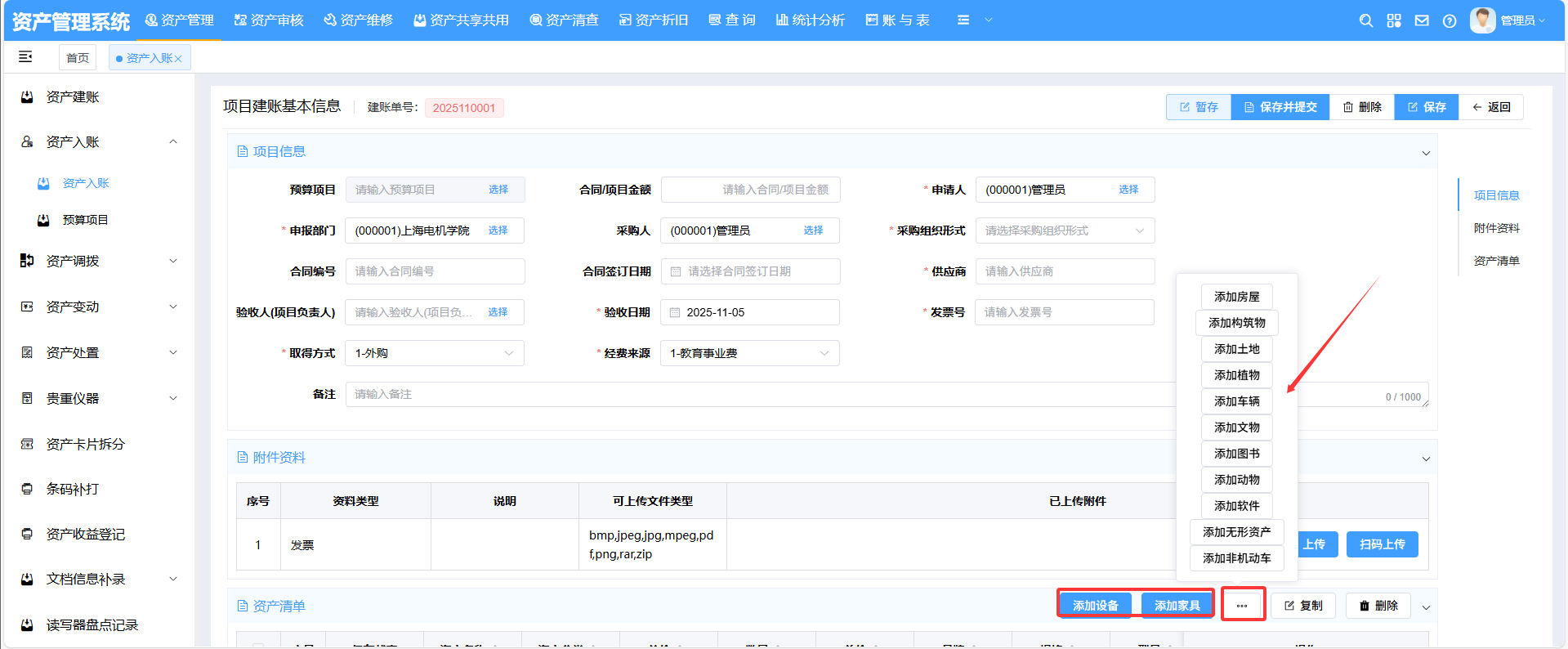The width and height of the screenshot is (1568, 649).
Task: Open the apps grid icon in header
Action: [1394, 20]
